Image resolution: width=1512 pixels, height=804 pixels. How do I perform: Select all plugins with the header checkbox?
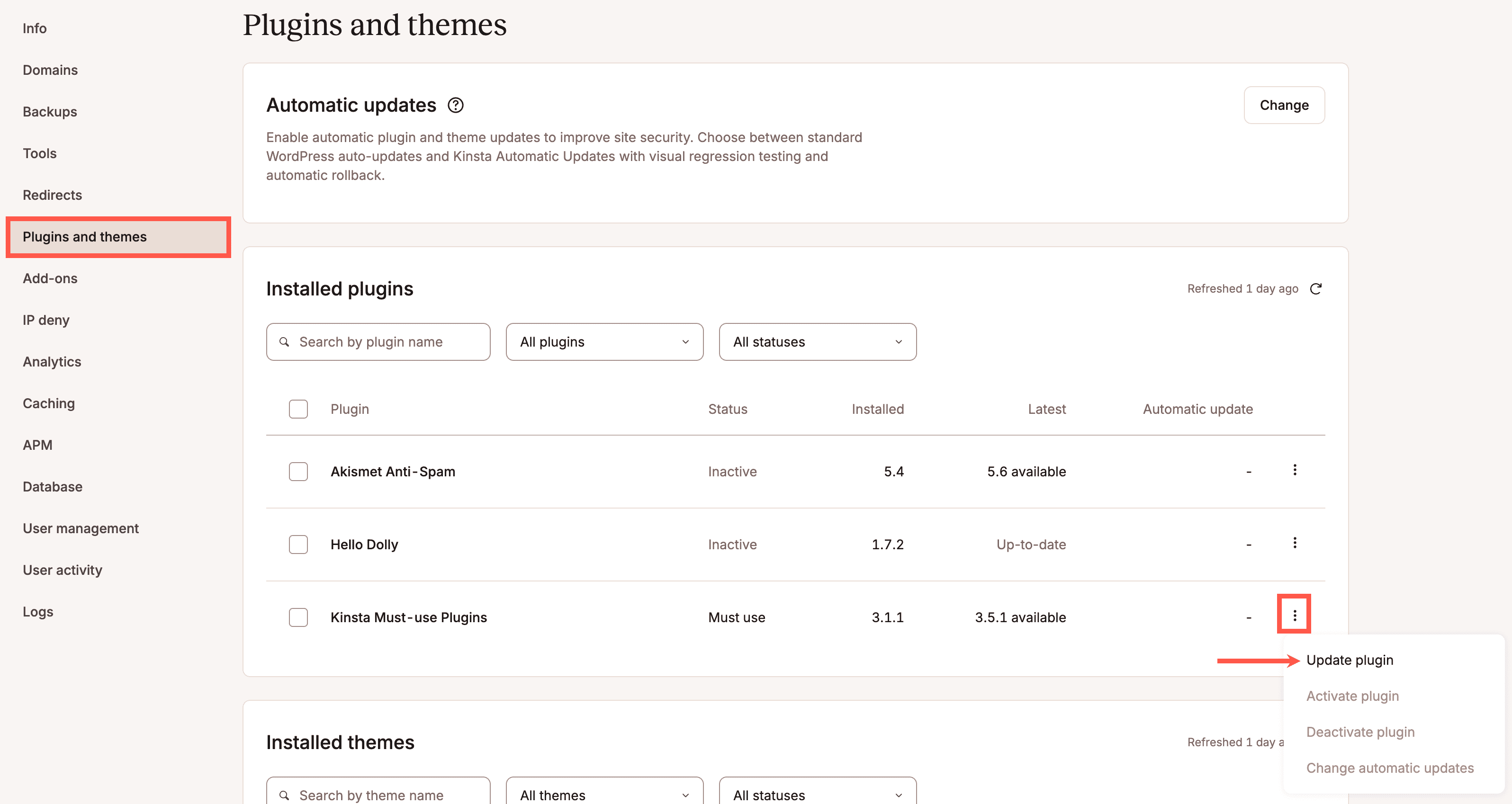tap(298, 409)
